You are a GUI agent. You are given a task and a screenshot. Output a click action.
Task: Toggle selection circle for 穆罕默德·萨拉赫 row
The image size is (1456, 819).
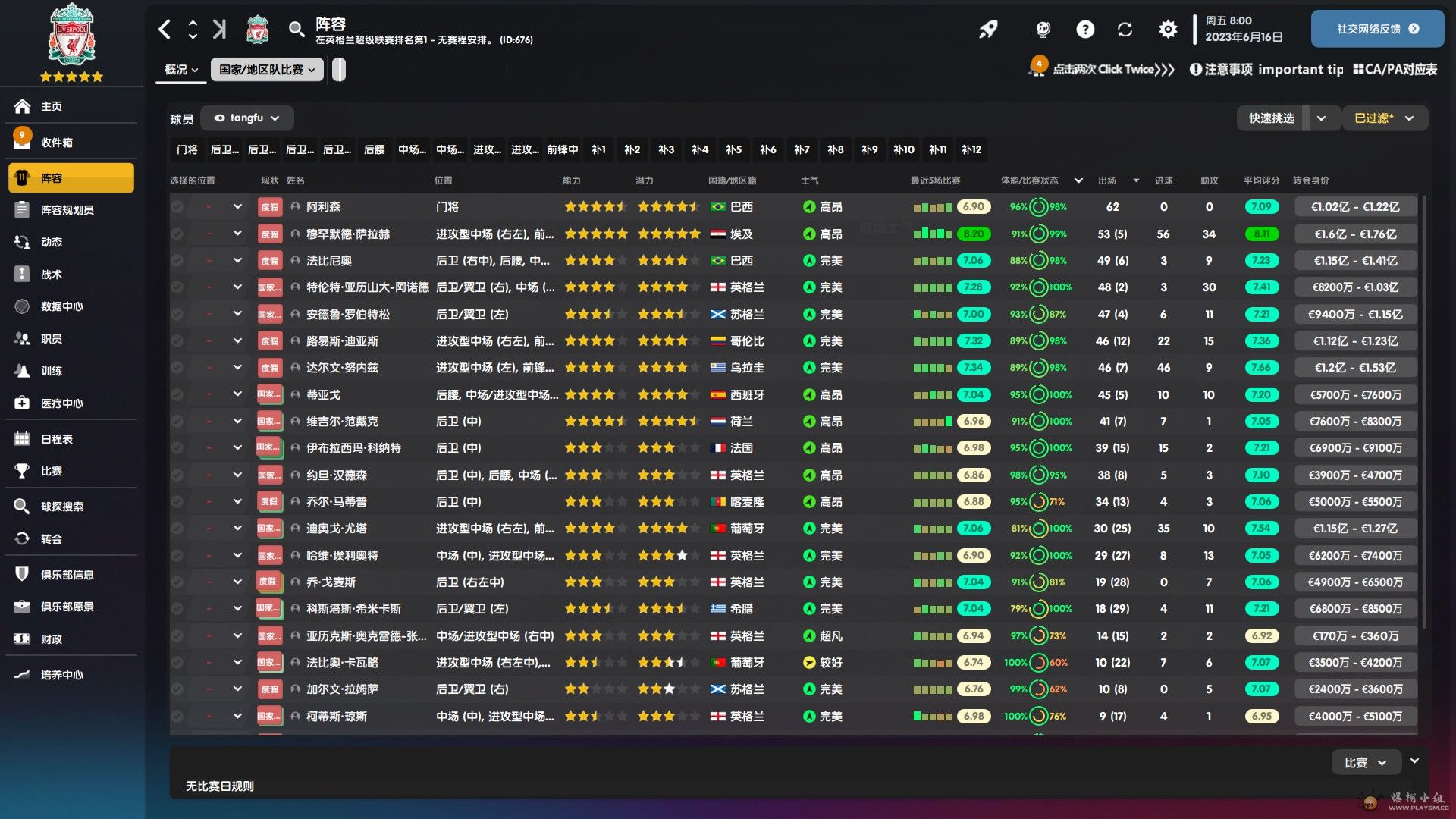coord(177,234)
